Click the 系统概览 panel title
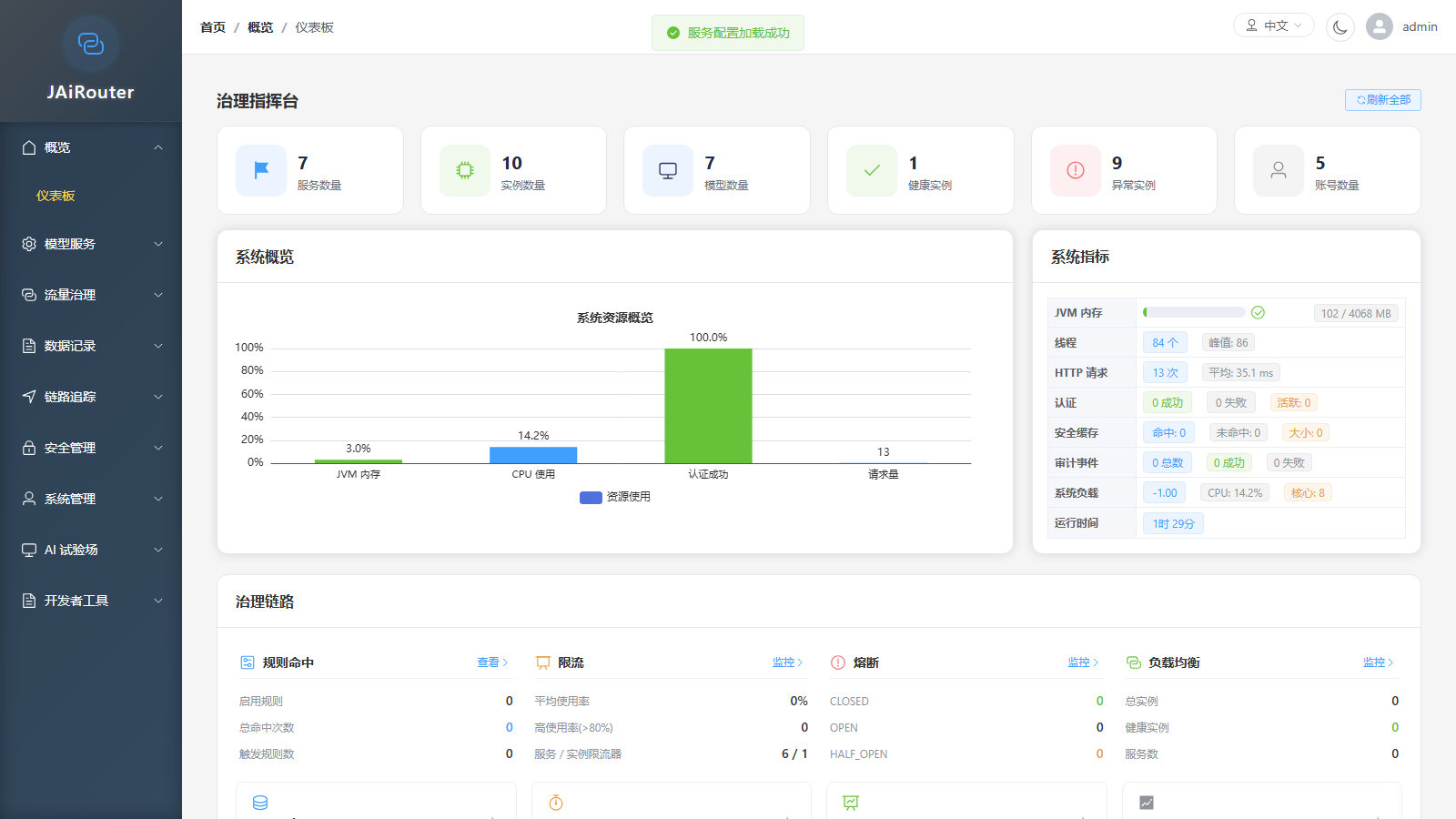 pyautogui.click(x=265, y=258)
